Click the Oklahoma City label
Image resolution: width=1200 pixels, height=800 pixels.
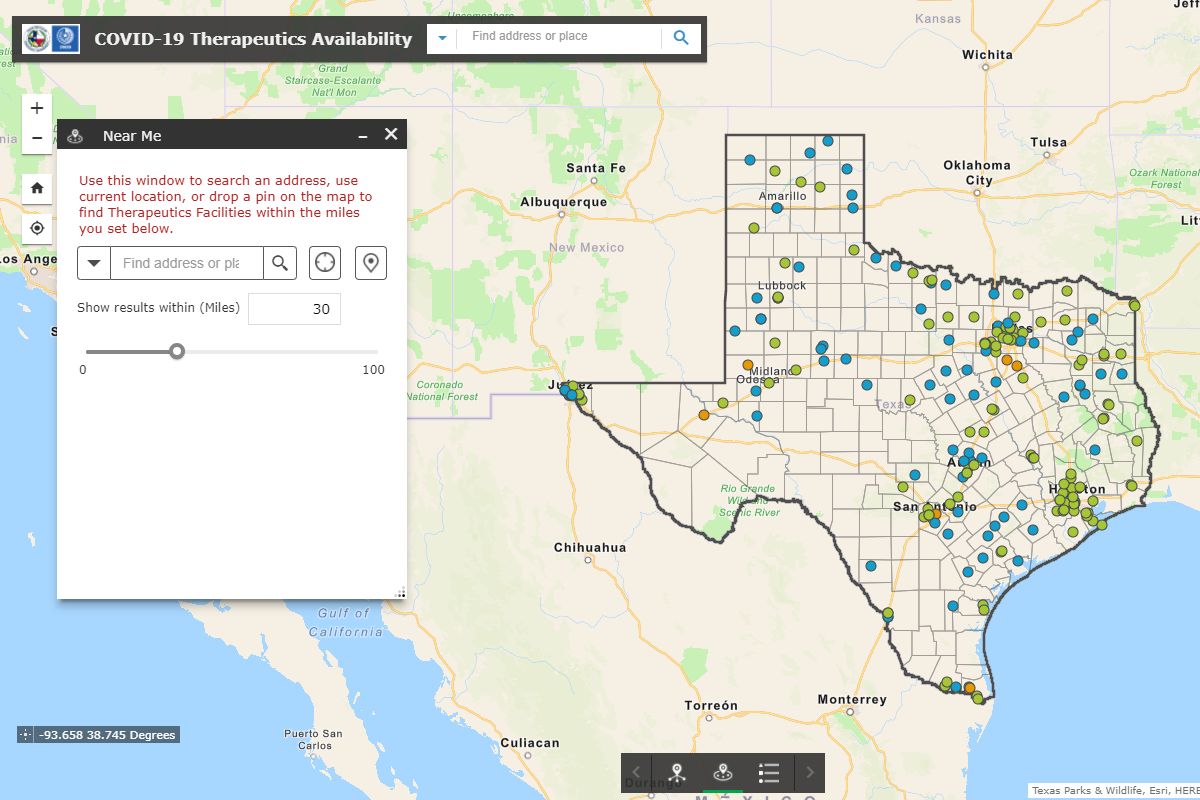(x=977, y=172)
